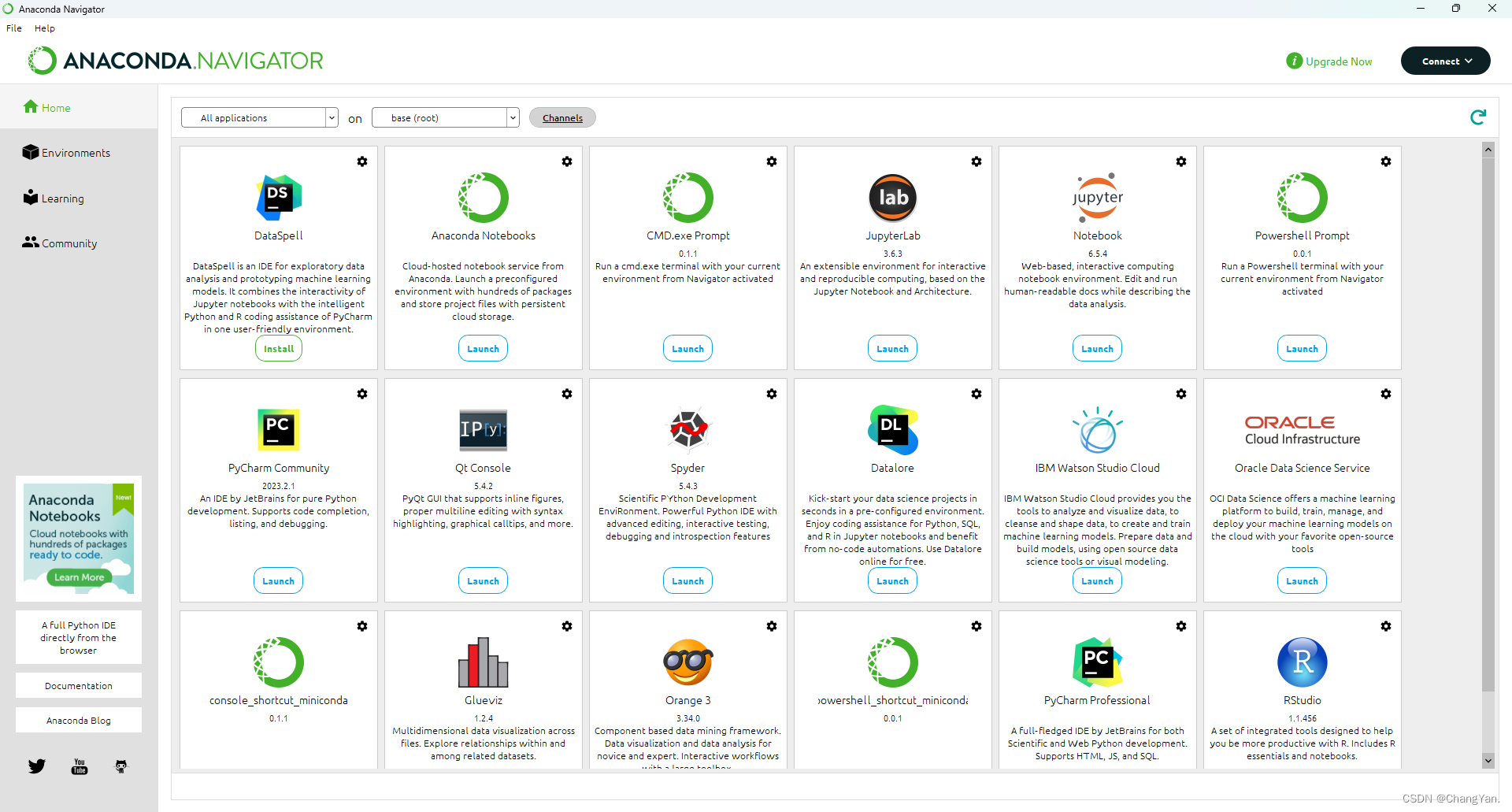Screen dimensions: 1512x812
Task: Open 'A full Python IDE' browser link
Action: coord(79,638)
